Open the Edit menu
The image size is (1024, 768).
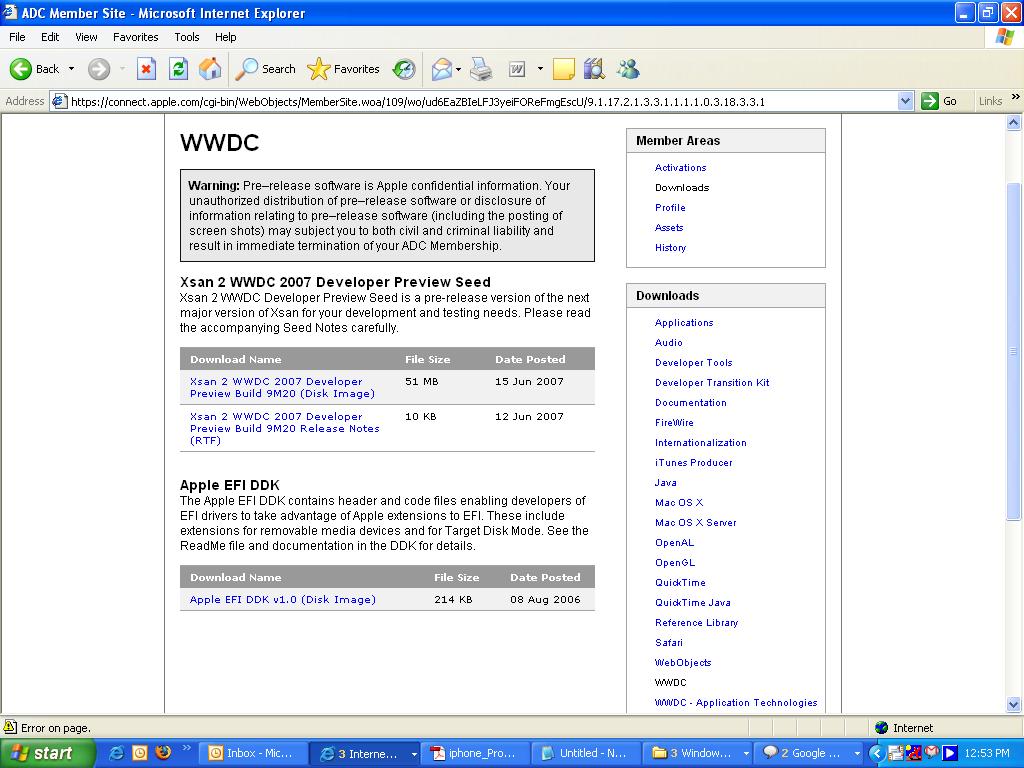point(50,37)
